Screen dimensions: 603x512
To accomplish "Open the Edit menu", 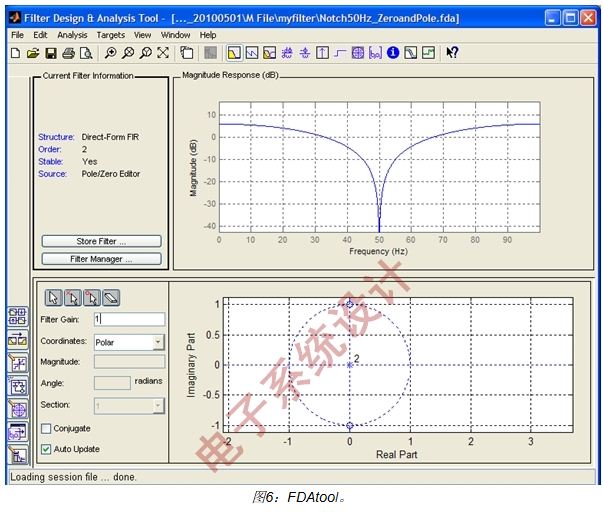I will pyautogui.click(x=40, y=35).
